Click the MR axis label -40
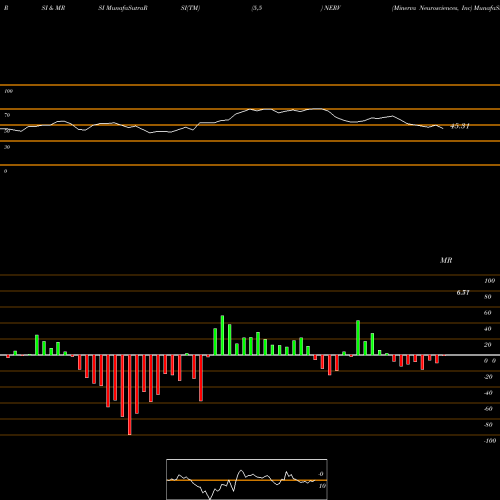 [488, 393]
